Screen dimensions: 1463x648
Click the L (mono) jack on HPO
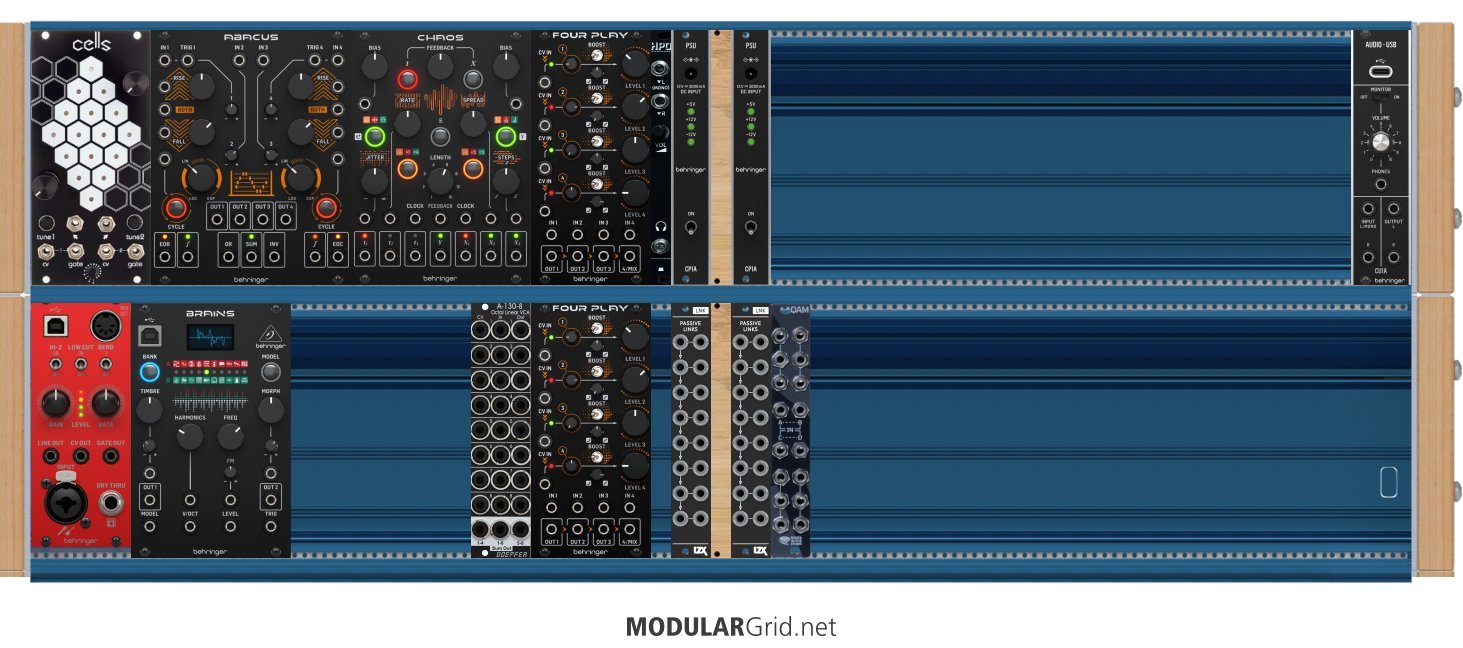point(660,68)
